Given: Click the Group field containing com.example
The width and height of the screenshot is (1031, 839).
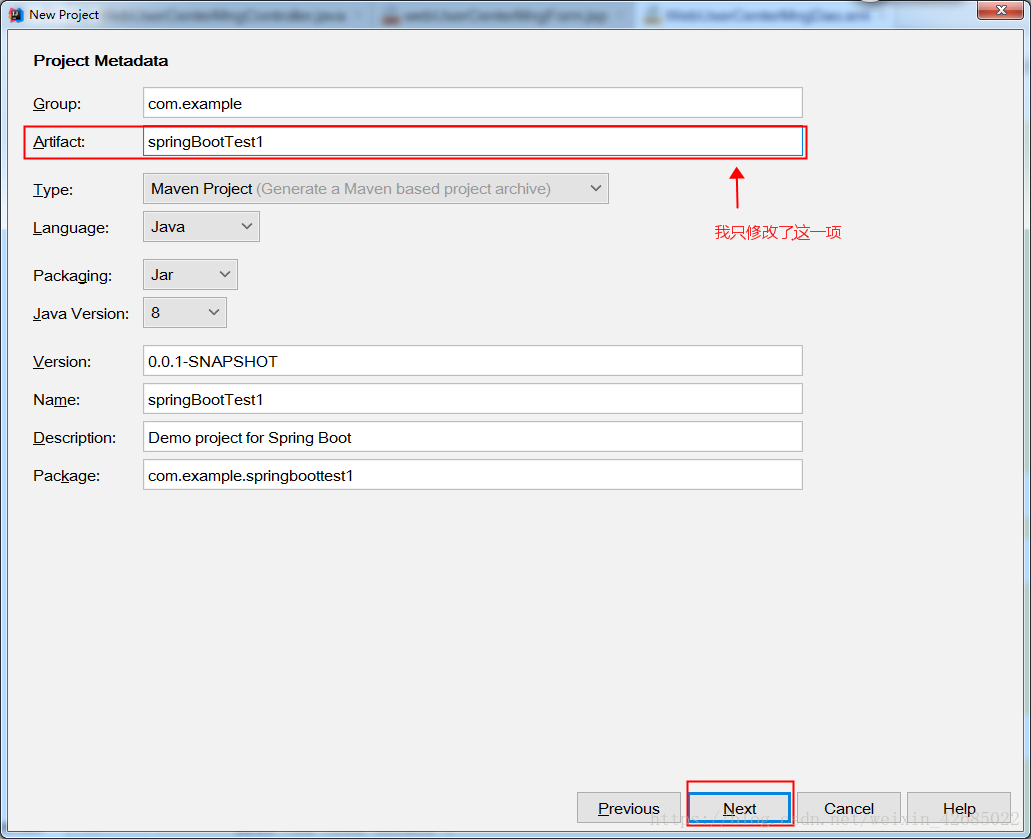Looking at the screenshot, I should click(x=472, y=103).
